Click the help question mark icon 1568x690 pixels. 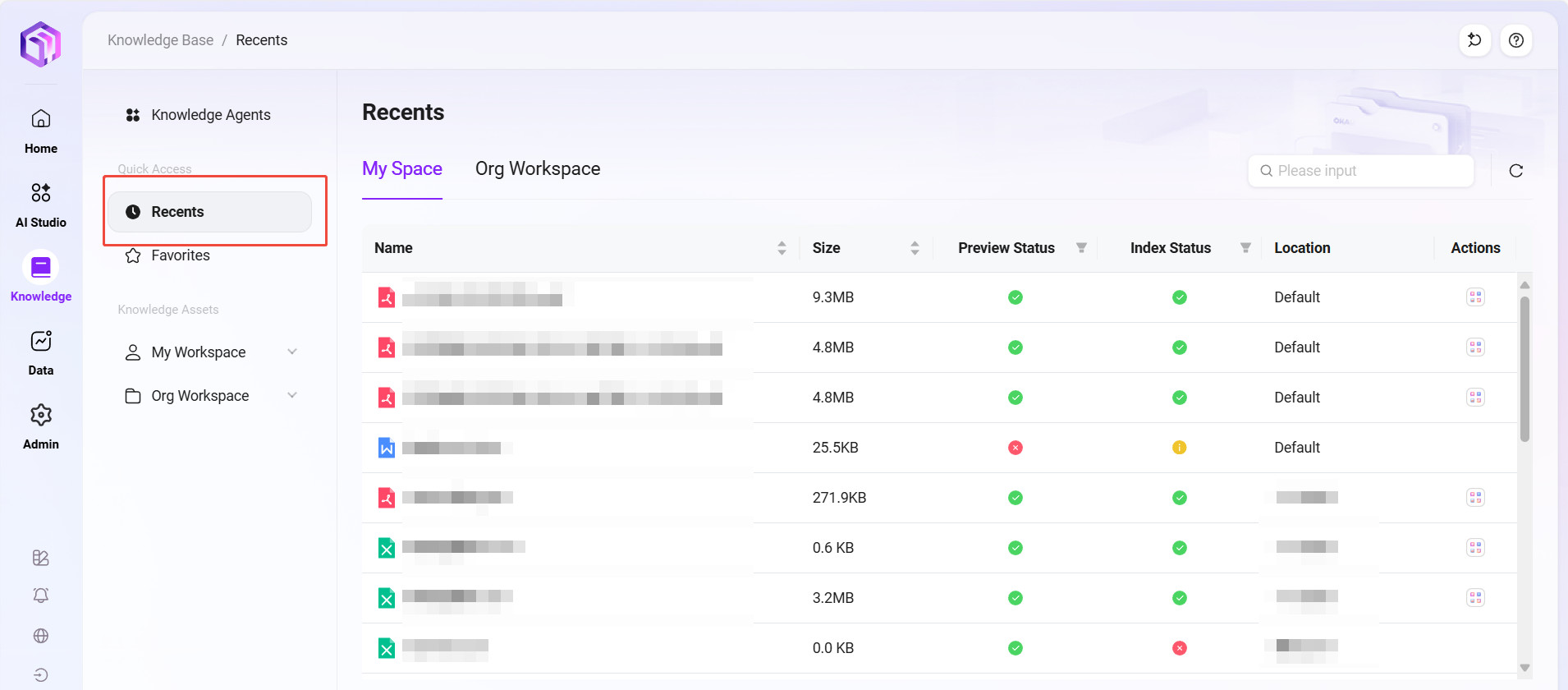1516,40
